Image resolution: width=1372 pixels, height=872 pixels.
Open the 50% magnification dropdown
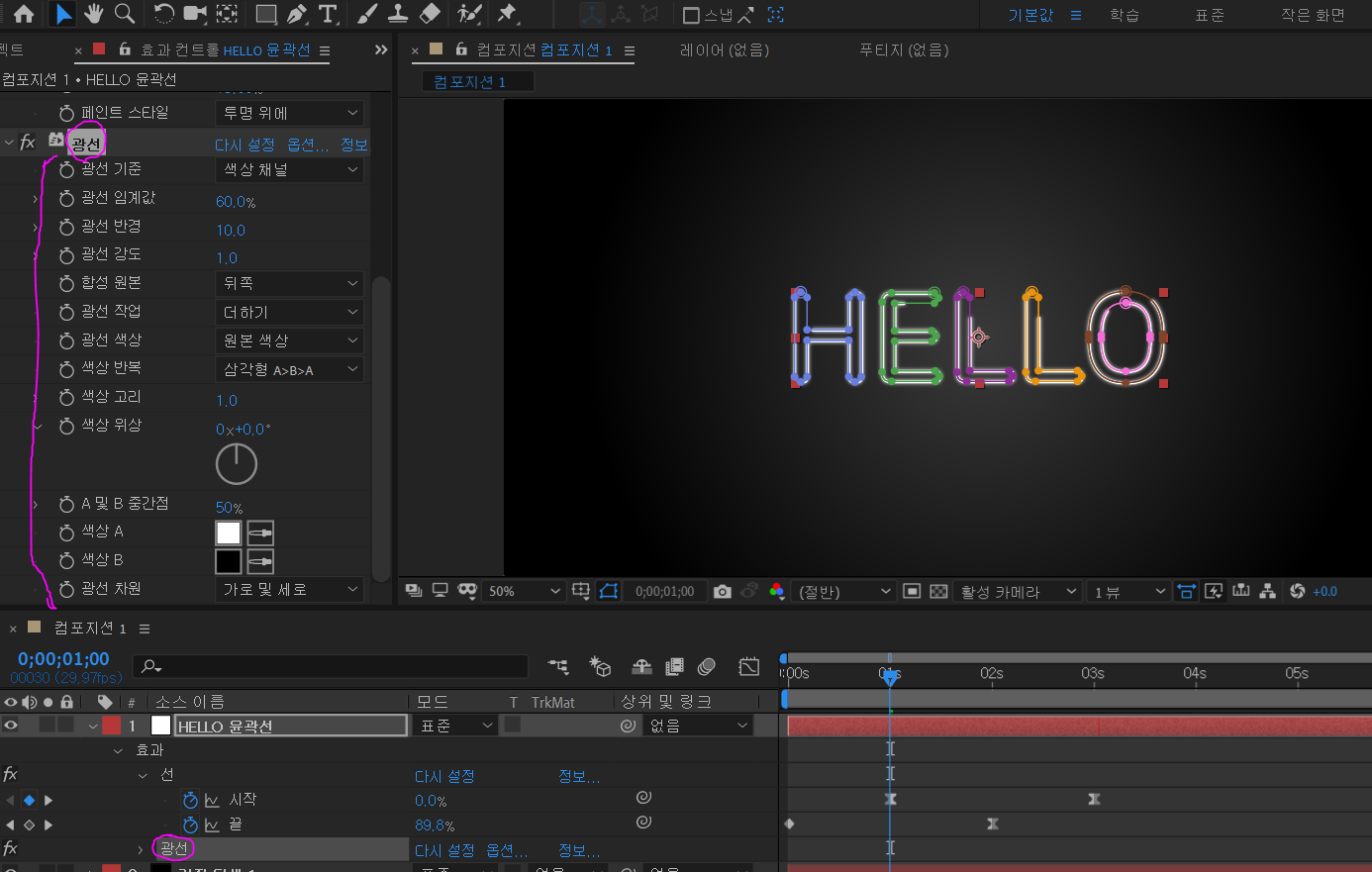coord(524,592)
